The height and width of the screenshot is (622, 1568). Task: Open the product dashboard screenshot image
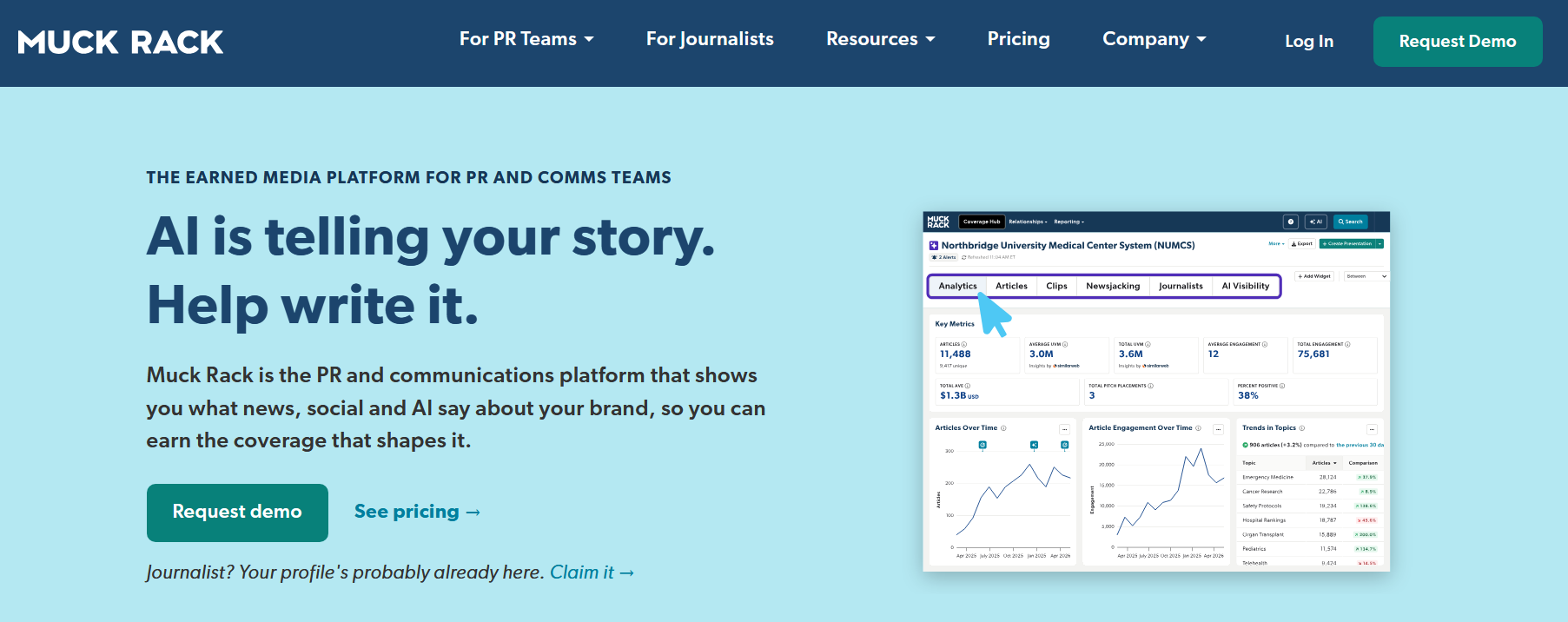pyautogui.click(x=1156, y=392)
